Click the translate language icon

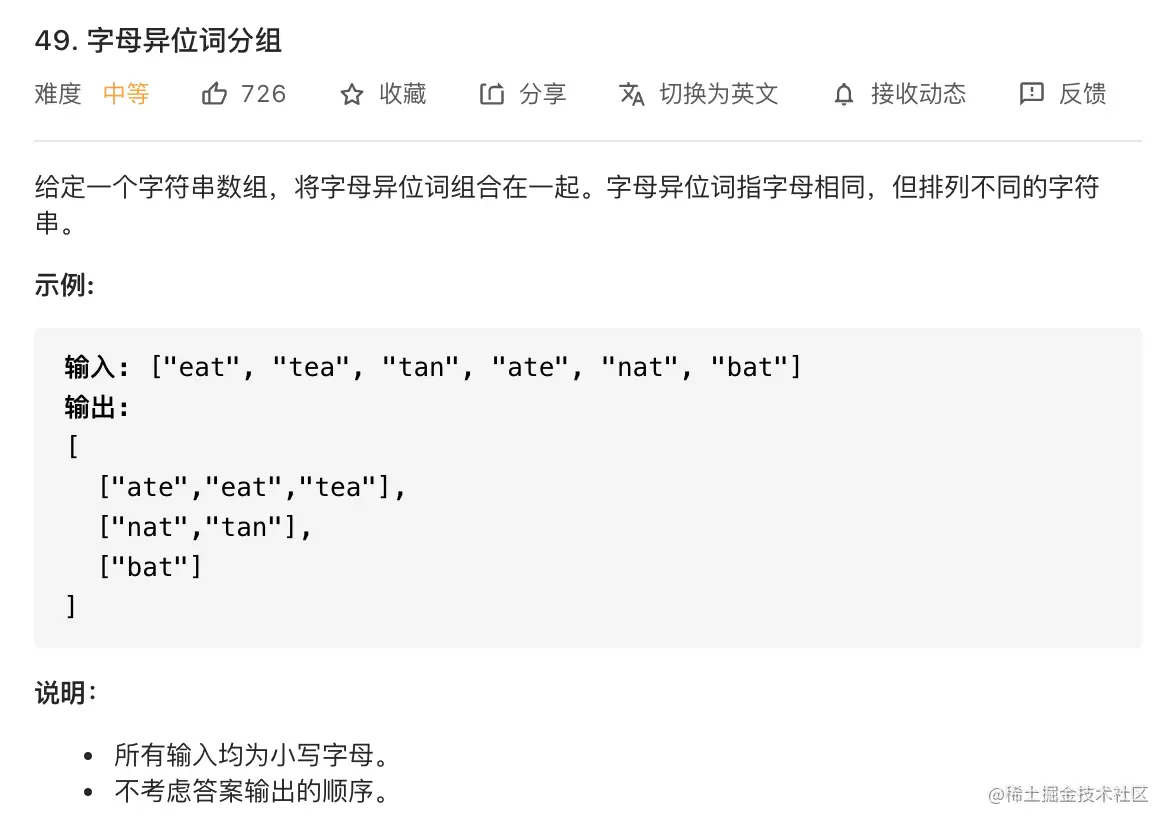tap(632, 94)
